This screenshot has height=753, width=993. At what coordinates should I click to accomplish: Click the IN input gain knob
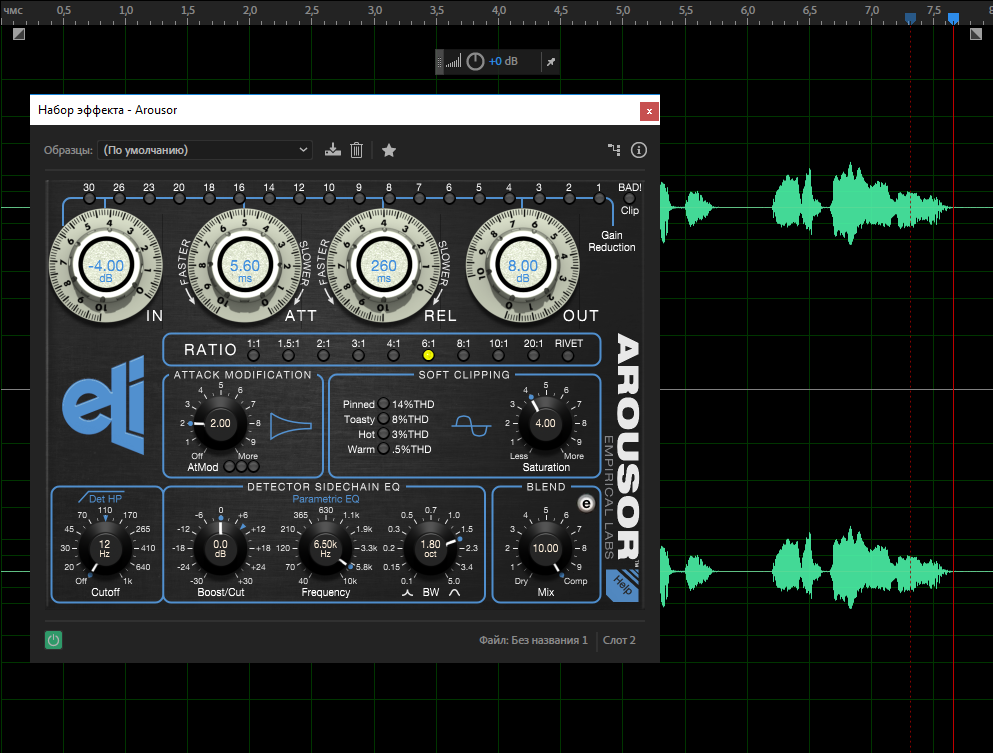click(x=105, y=266)
